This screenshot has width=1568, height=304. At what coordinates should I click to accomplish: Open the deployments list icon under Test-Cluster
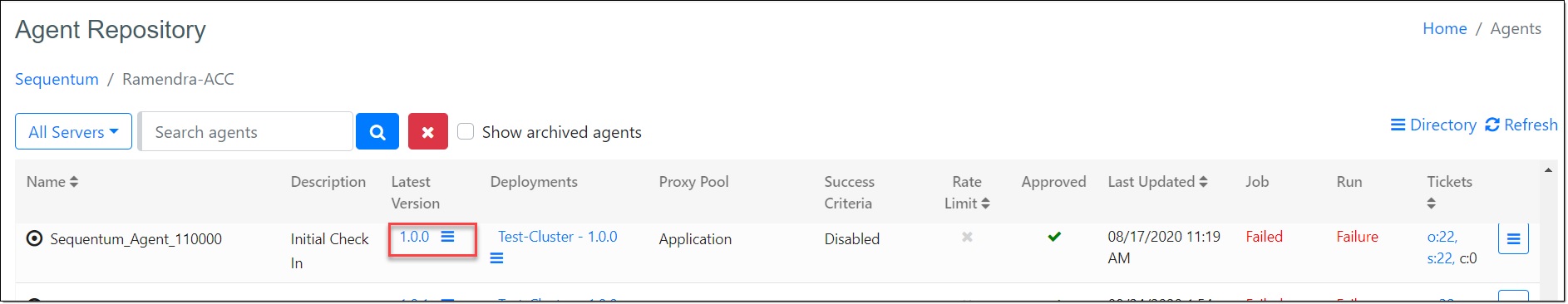pyautogui.click(x=496, y=258)
